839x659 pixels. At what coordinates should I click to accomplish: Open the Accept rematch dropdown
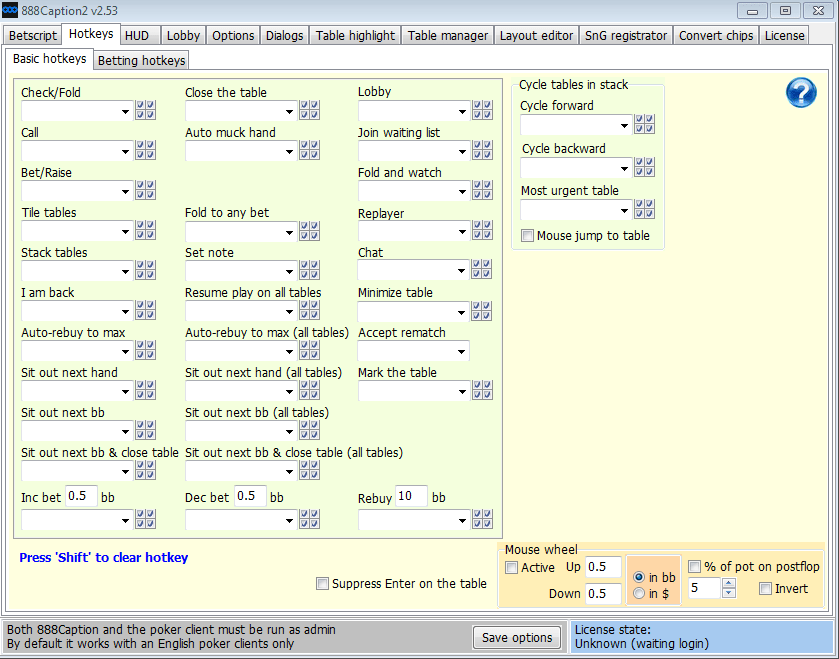click(462, 351)
